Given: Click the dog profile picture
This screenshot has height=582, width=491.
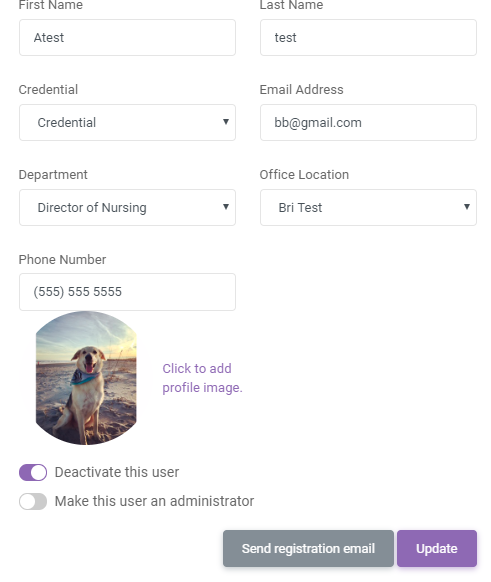Looking at the screenshot, I should point(86,378).
